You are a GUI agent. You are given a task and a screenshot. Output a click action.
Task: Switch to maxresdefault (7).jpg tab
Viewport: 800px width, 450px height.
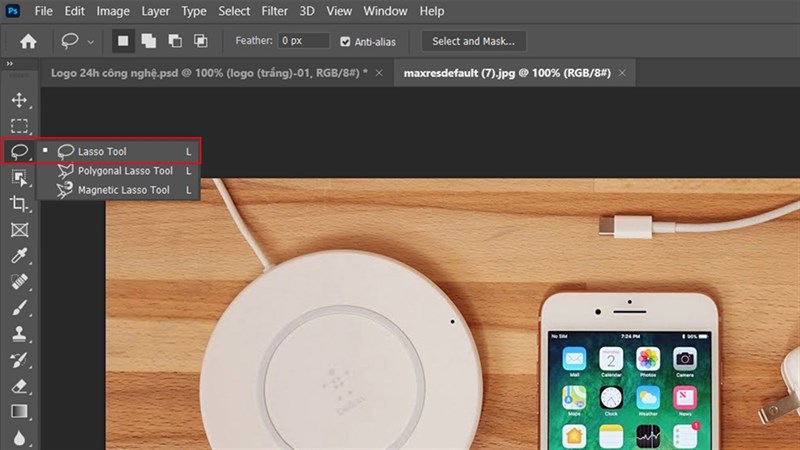(507, 73)
